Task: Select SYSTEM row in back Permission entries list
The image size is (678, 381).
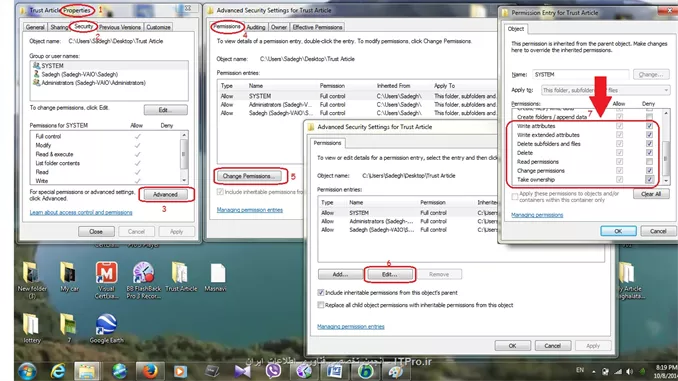Action: point(357,96)
